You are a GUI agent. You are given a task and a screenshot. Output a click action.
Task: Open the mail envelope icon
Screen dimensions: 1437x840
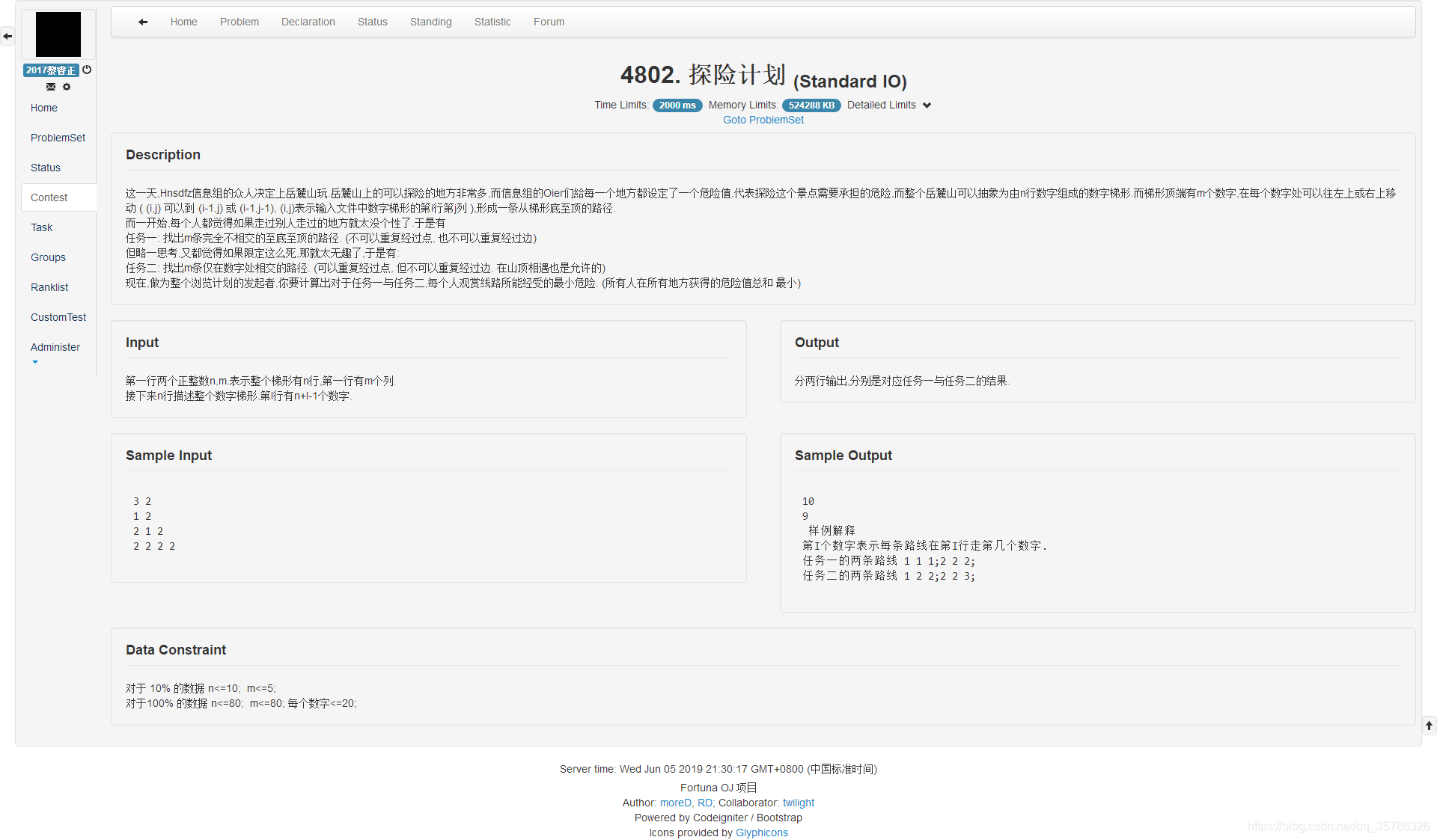[x=51, y=87]
